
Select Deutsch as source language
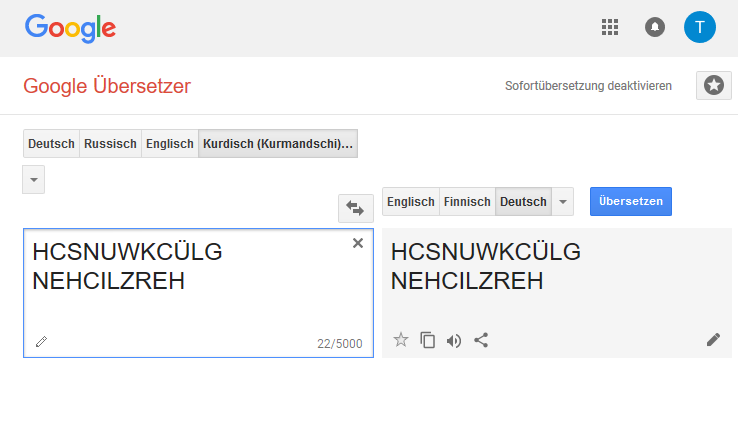click(51, 144)
